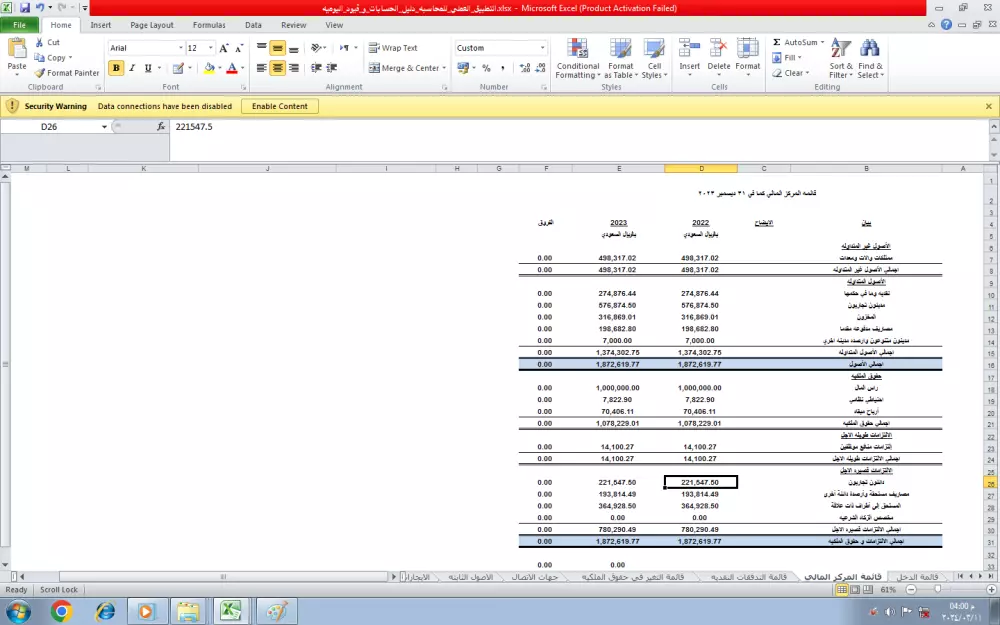Open Sort & Filter options
The image size is (1000, 625).
(841, 58)
